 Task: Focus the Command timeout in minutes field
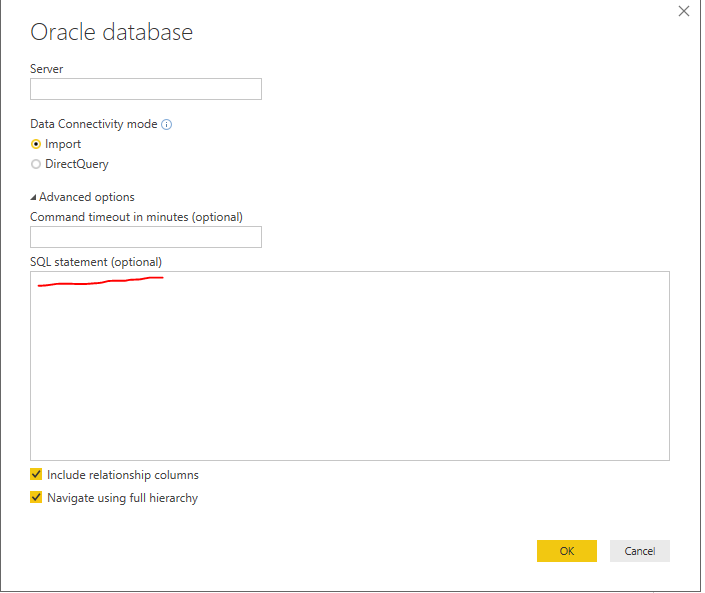pos(146,237)
